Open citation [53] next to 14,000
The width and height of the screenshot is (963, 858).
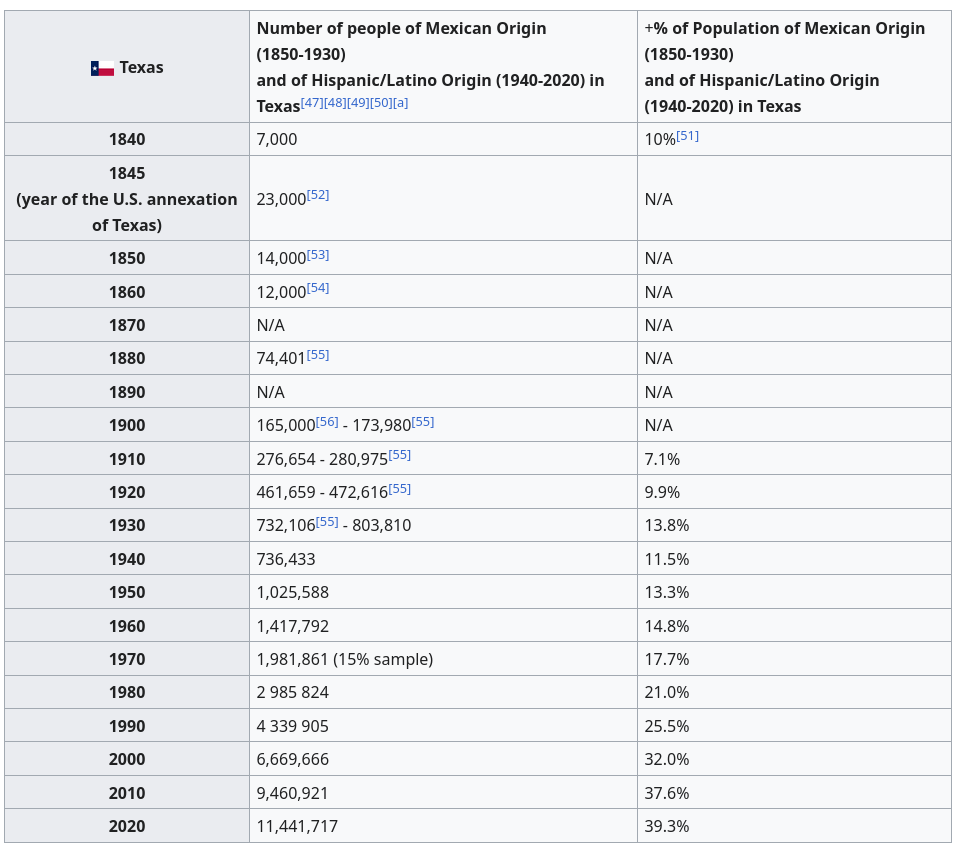(318, 254)
